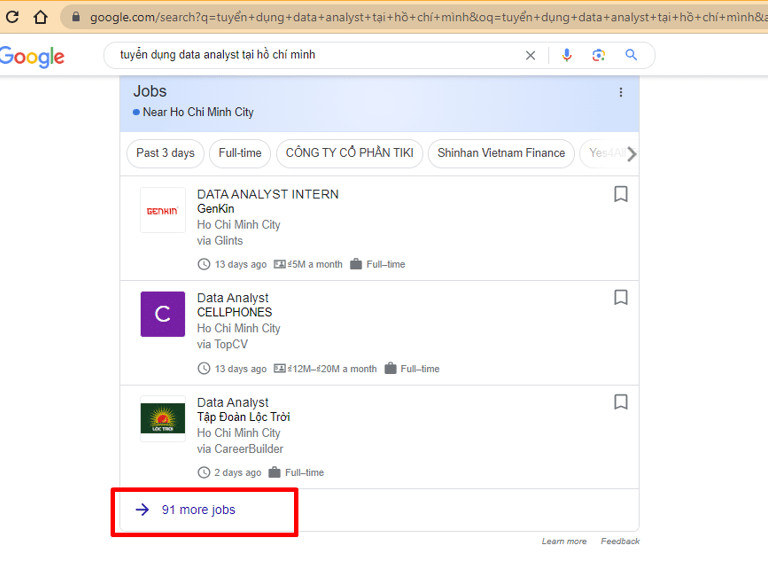Click the arrow beside 91 more jobs
Viewport: 768px width, 561px height.
143,510
